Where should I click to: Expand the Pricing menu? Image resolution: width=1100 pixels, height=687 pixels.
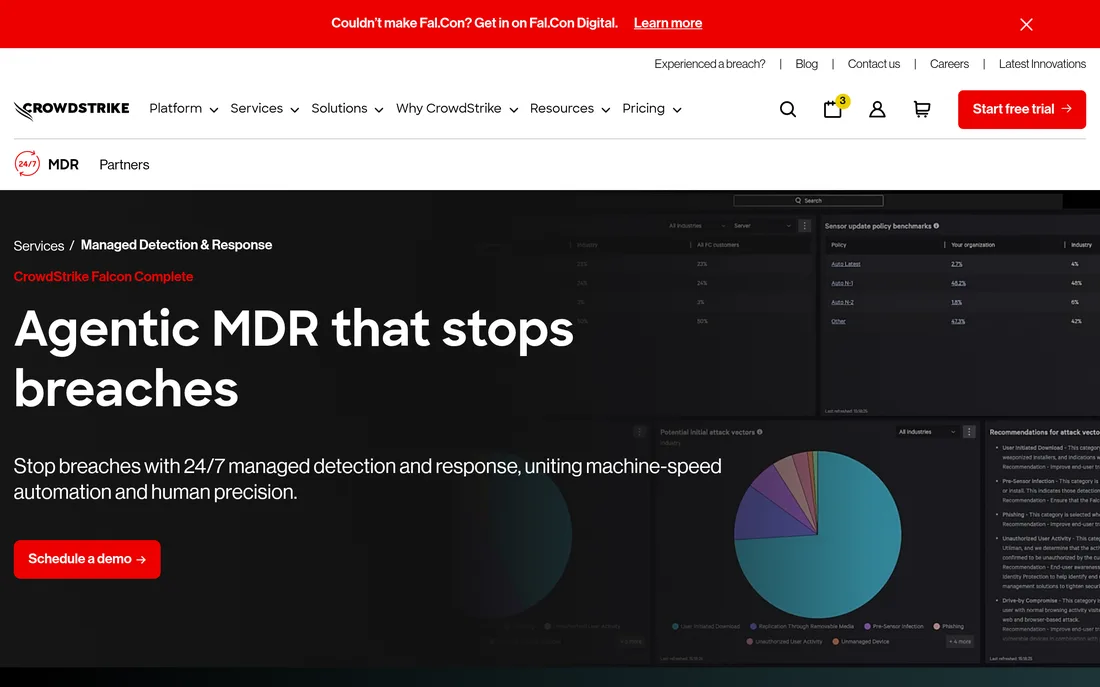pos(652,109)
